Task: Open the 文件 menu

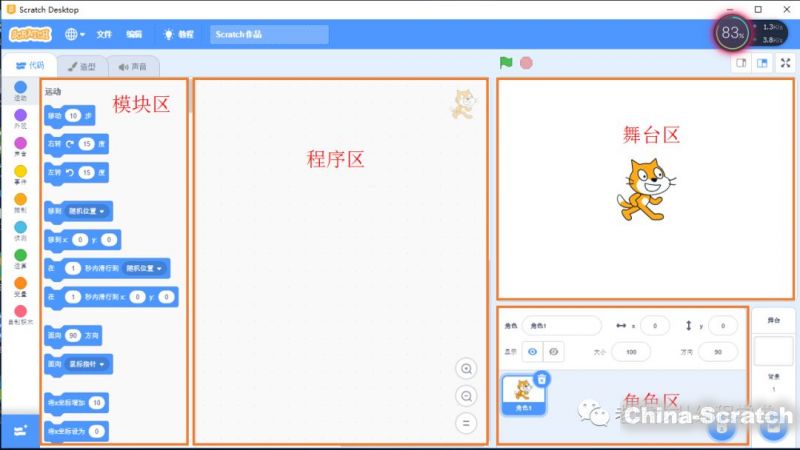Action: click(104, 34)
